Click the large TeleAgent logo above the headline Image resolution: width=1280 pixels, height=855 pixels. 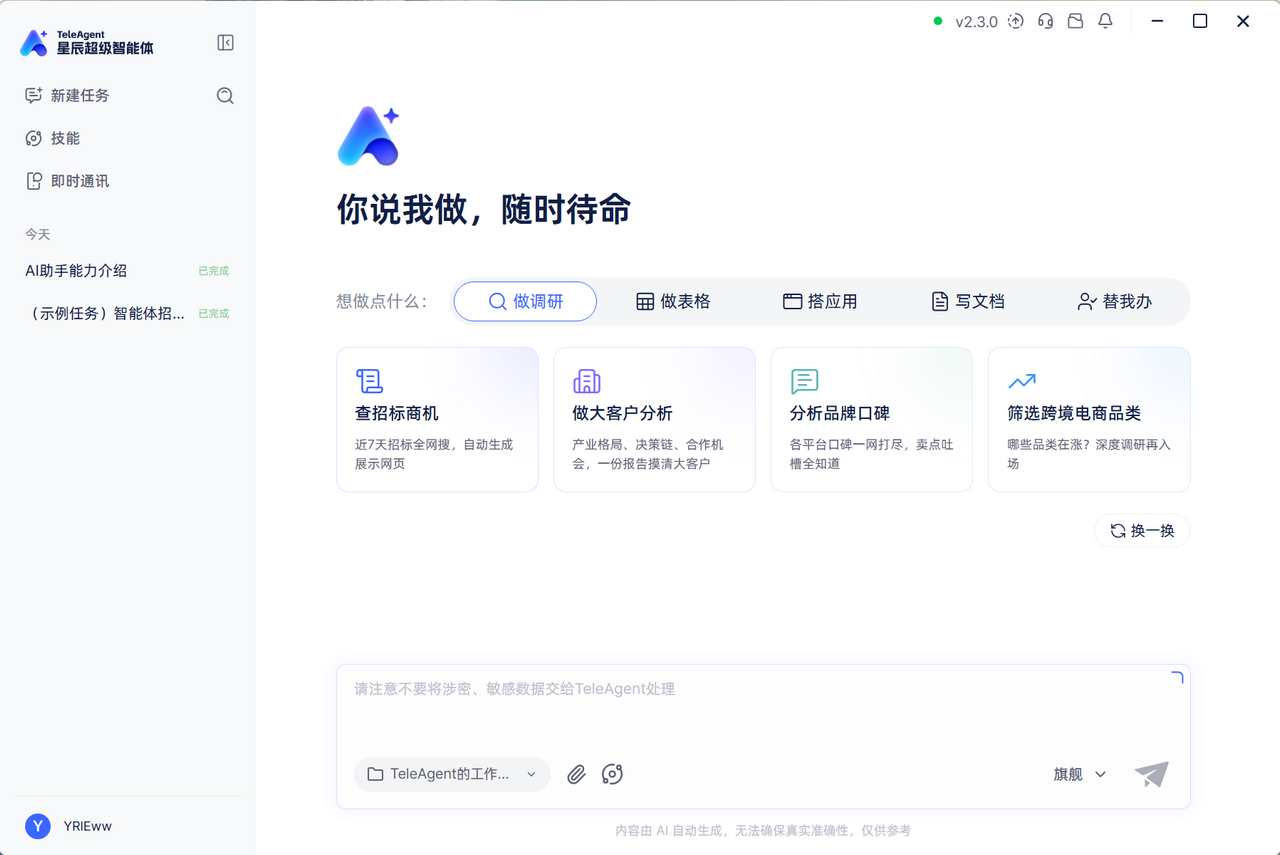[x=369, y=136]
